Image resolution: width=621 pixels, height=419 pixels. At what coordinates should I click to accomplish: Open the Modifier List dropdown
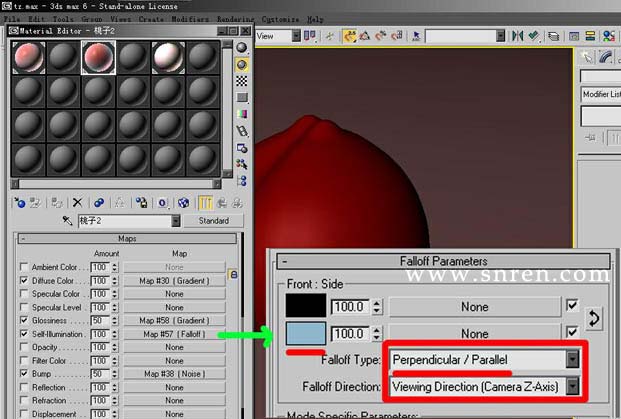(601, 94)
